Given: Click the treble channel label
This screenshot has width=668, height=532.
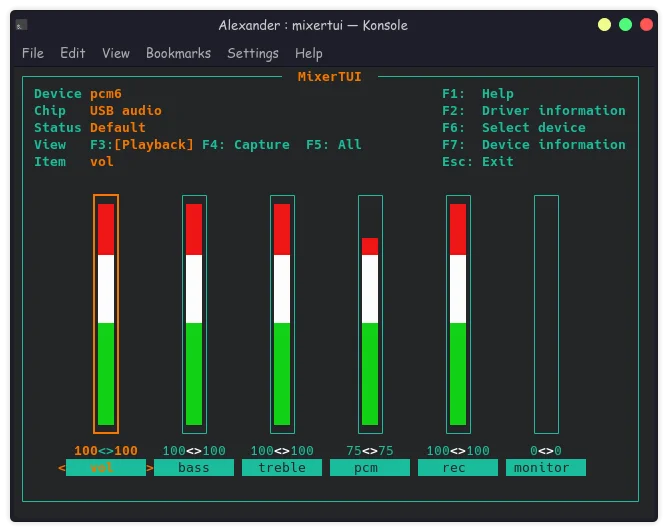Looking at the screenshot, I should click(282, 467).
